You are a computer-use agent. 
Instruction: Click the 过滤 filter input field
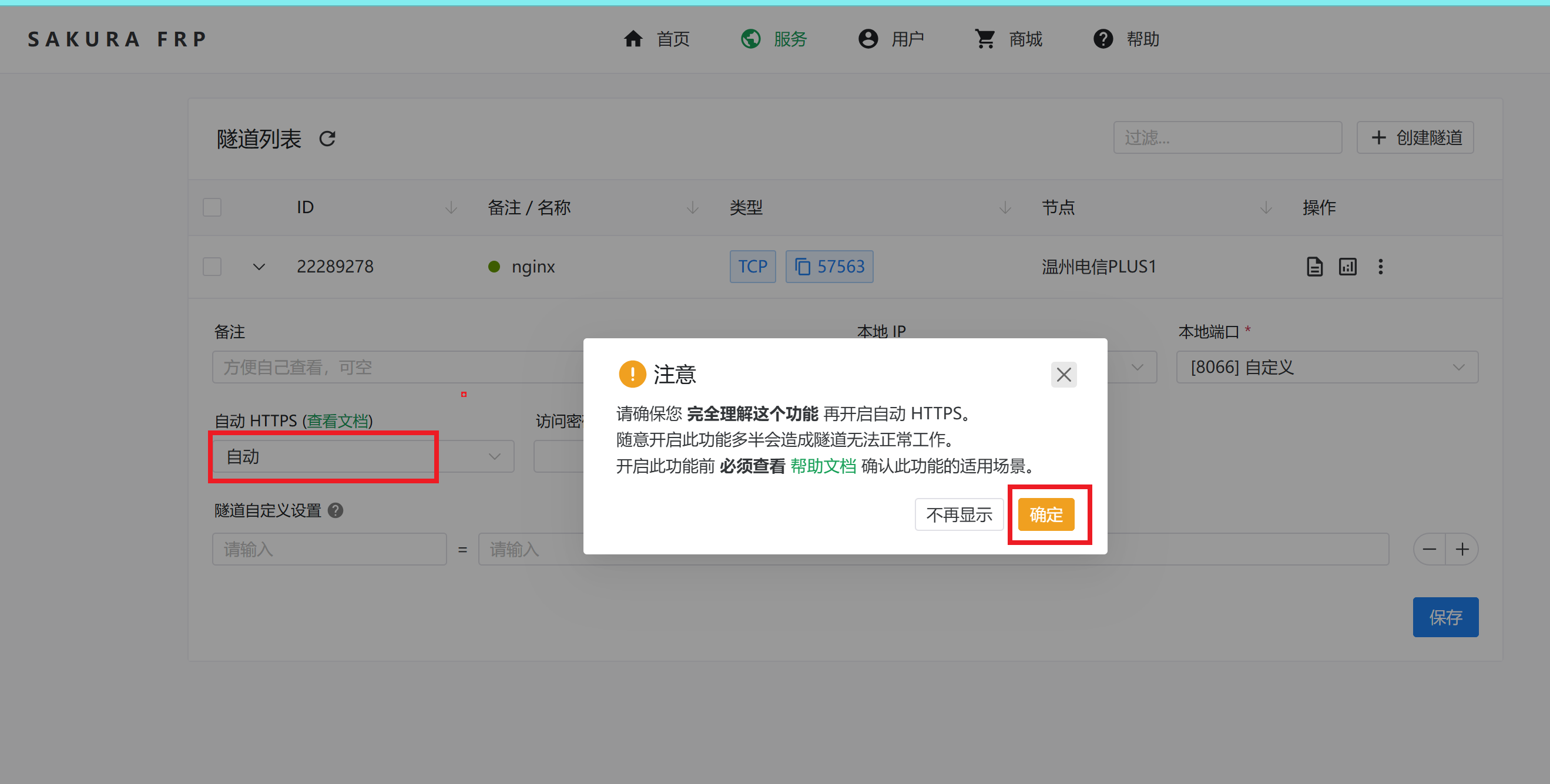coord(1227,137)
